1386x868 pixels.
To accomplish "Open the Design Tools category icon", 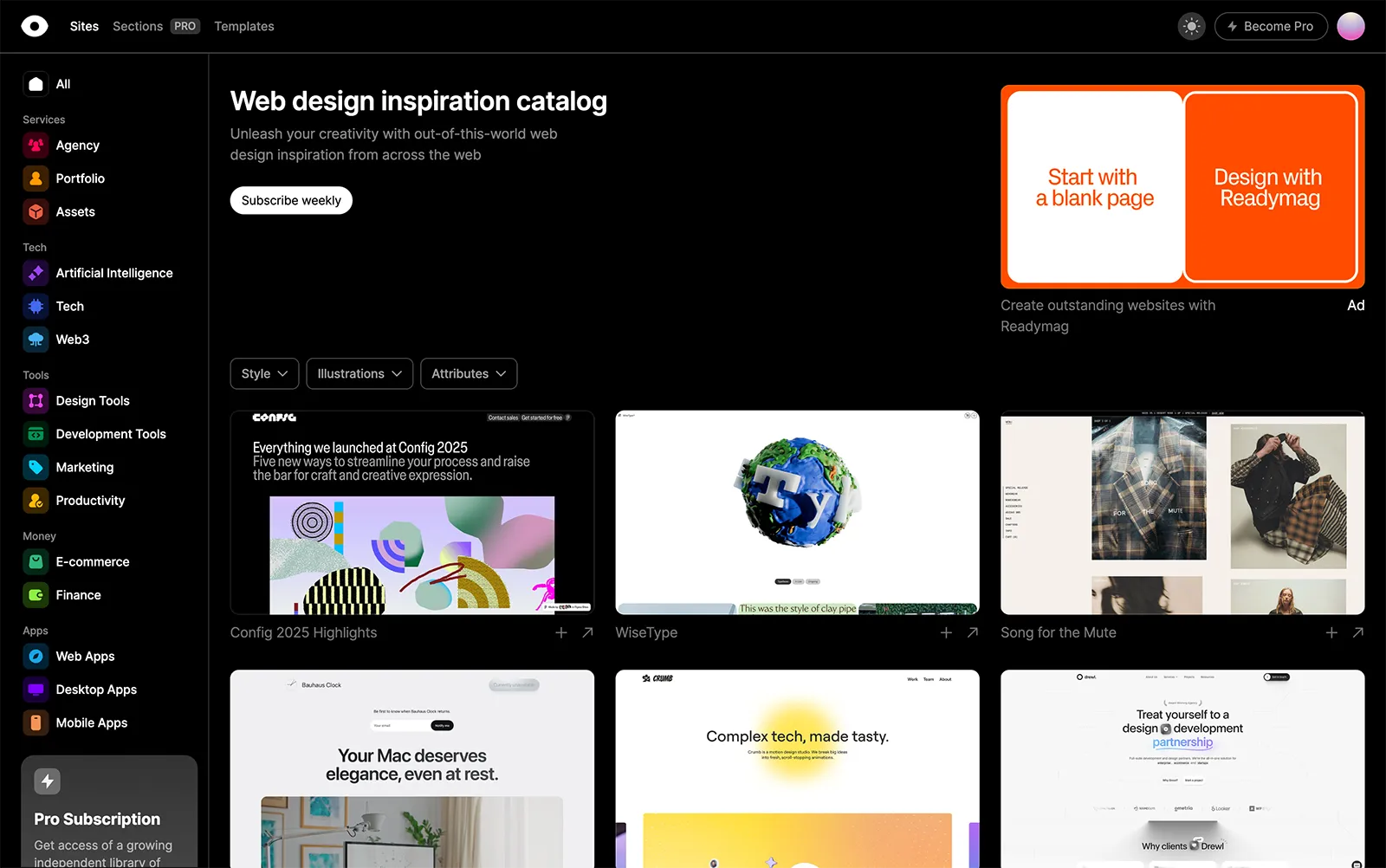I will click(36, 401).
